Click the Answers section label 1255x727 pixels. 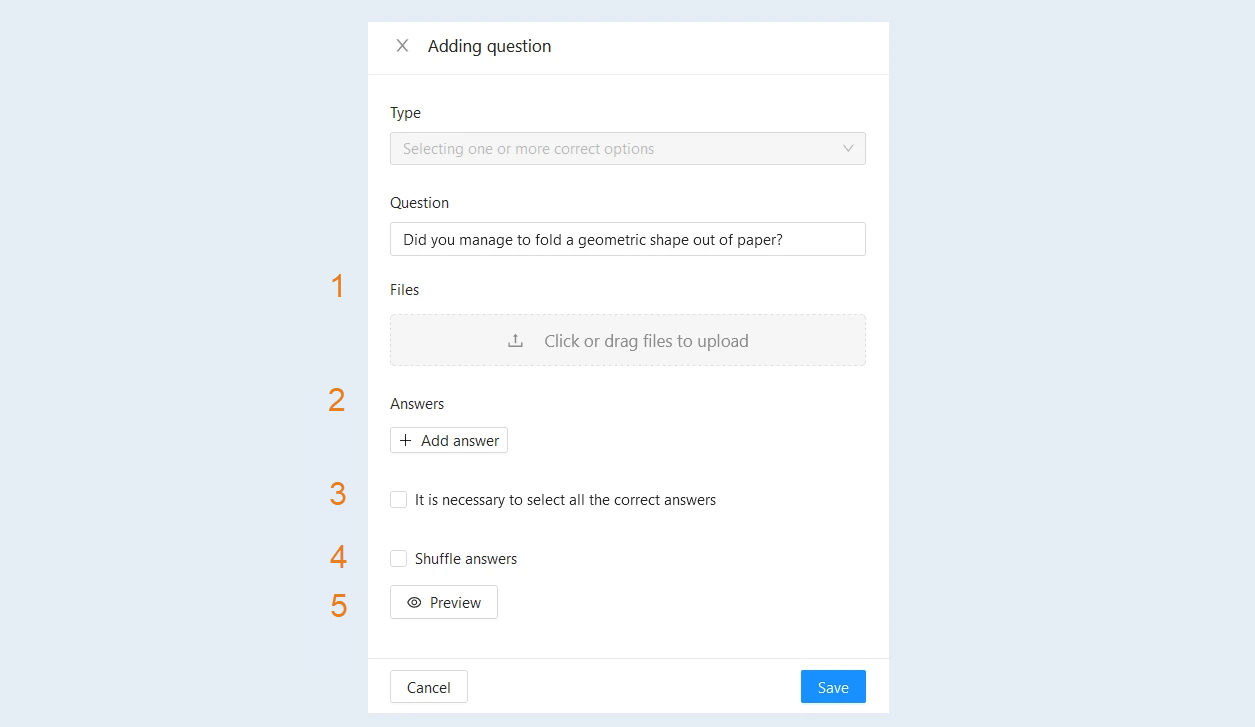tap(417, 404)
